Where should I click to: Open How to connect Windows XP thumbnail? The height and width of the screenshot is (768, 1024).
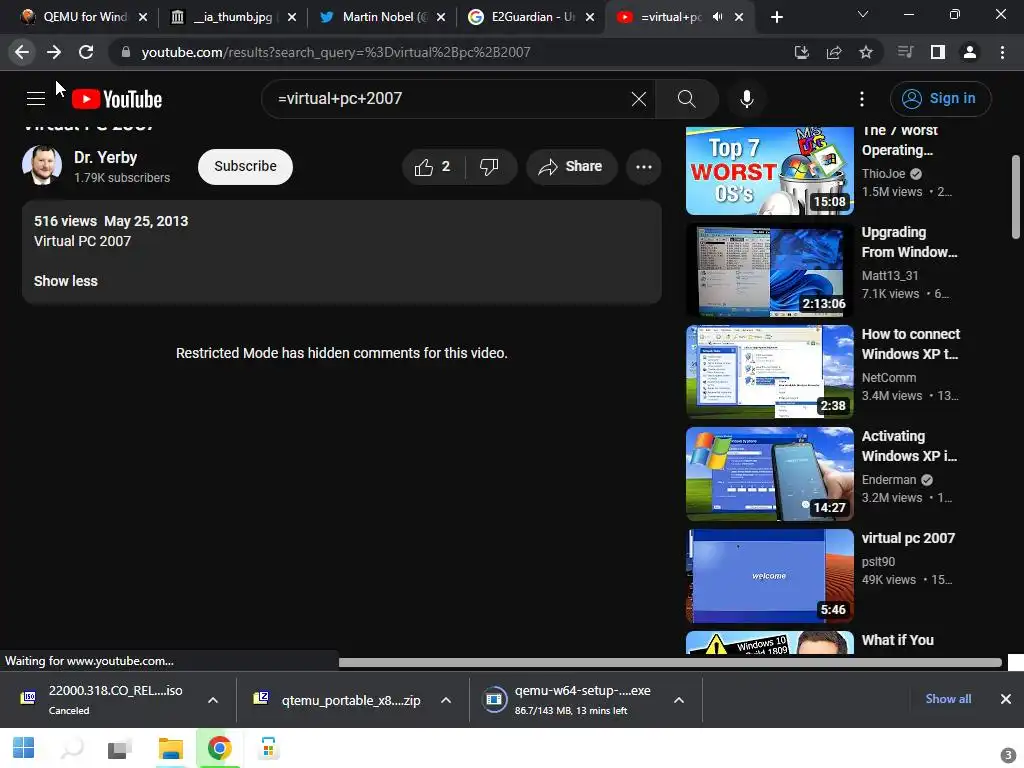pyautogui.click(x=769, y=372)
